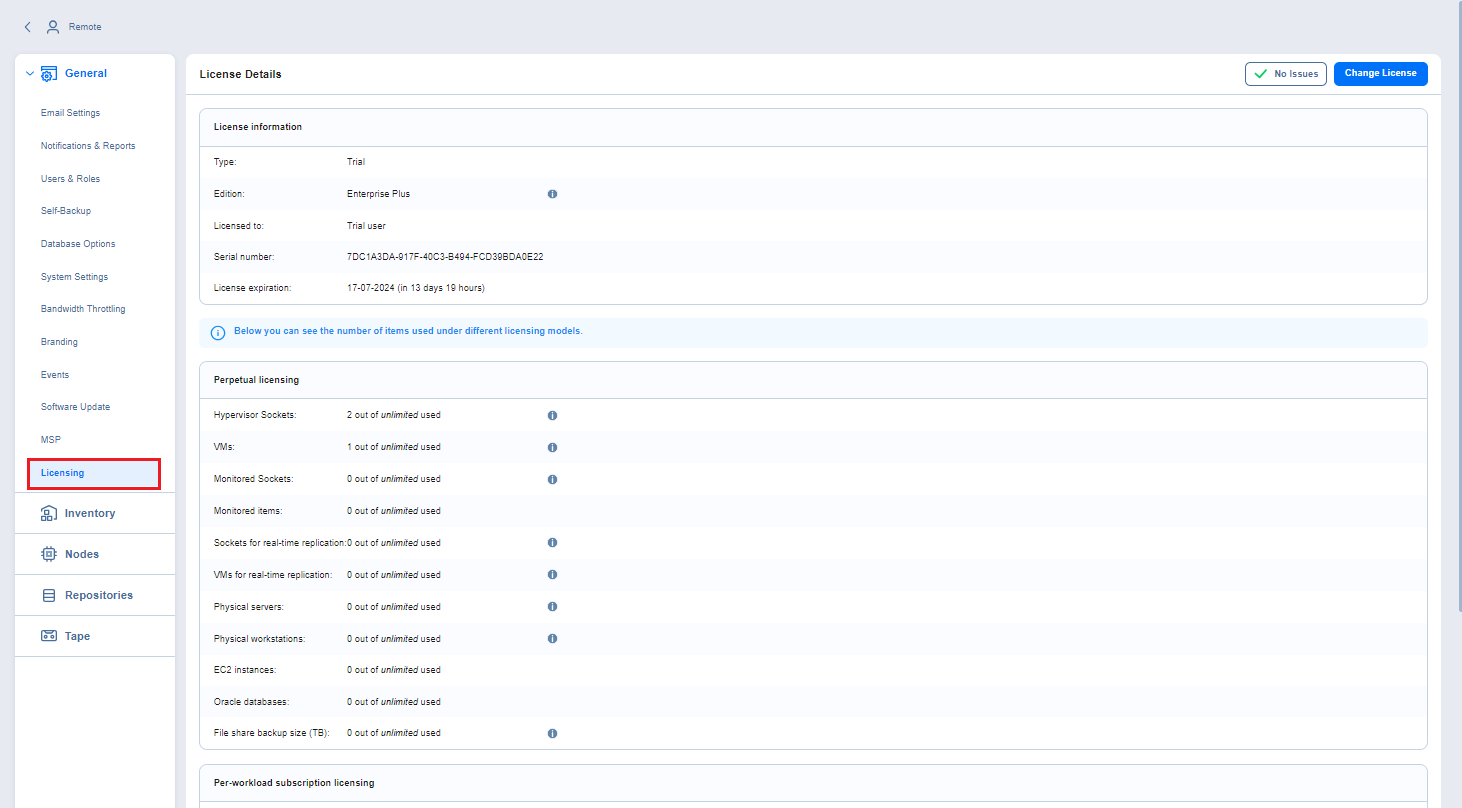The image size is (1462, 808).
Task: Click info icon for Hypervisor Sockets row
Action: tap(552, 415)
